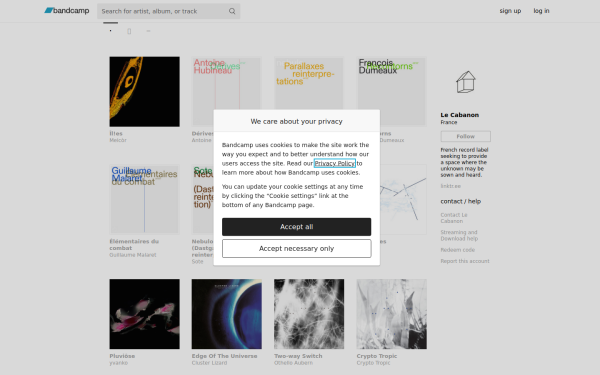
Task: Open Élémentaires du combat album cover
Action: pos(144,199)
